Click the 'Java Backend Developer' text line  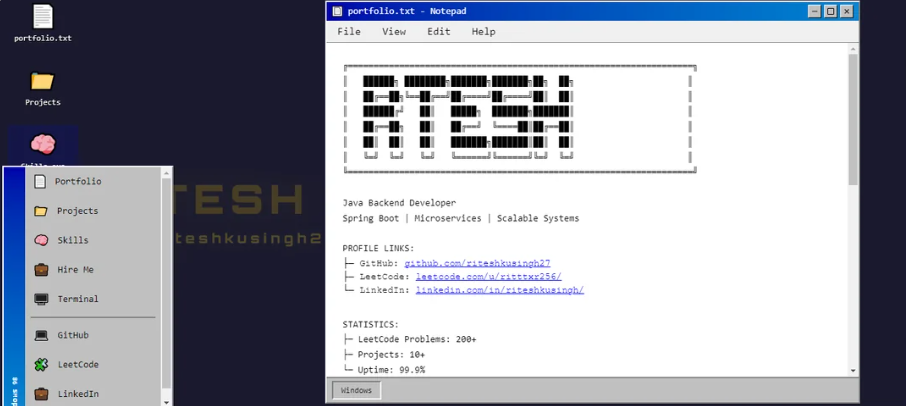(399, 203)
